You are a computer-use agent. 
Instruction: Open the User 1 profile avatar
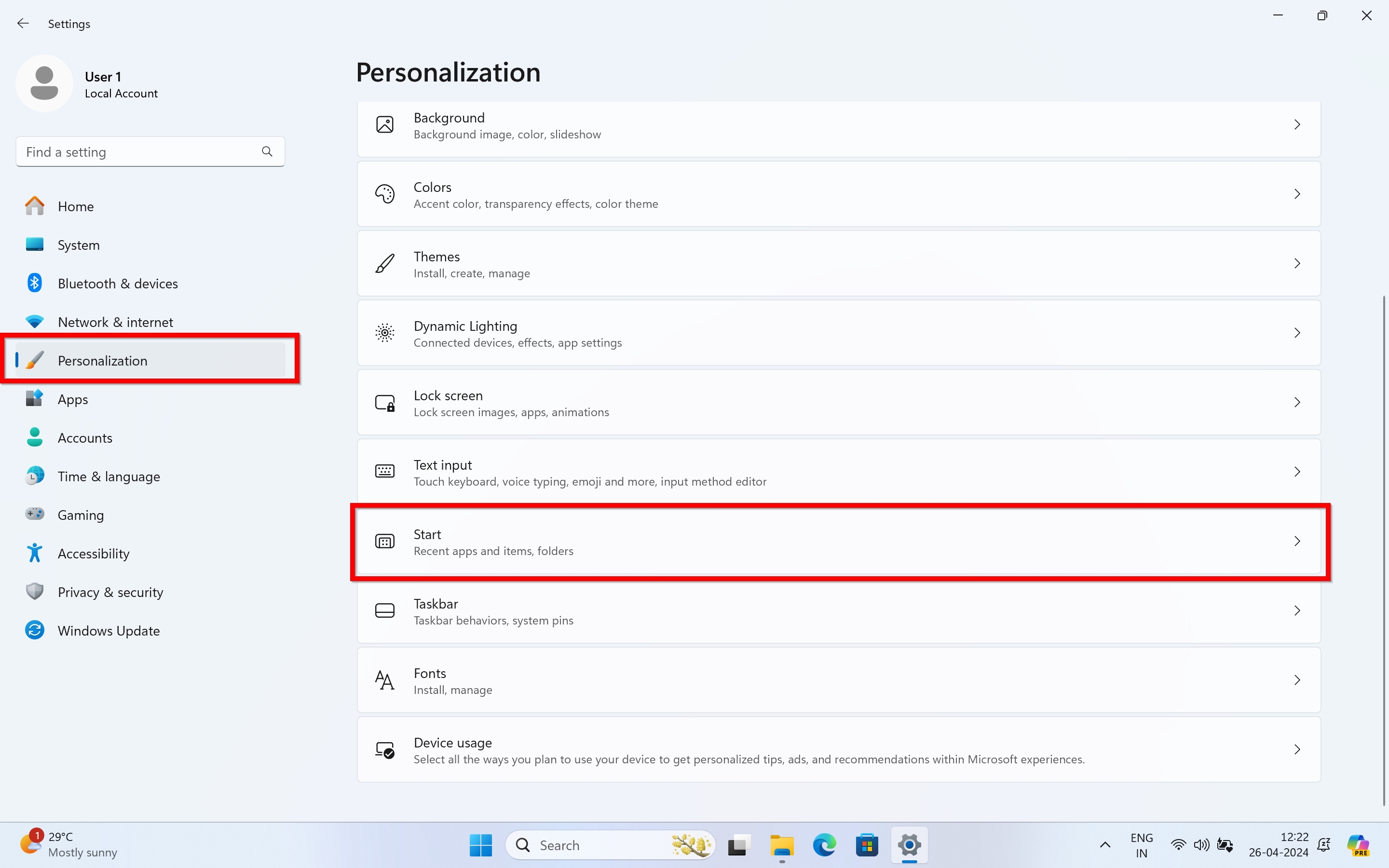pyautogui.click(x=44, y=84)
